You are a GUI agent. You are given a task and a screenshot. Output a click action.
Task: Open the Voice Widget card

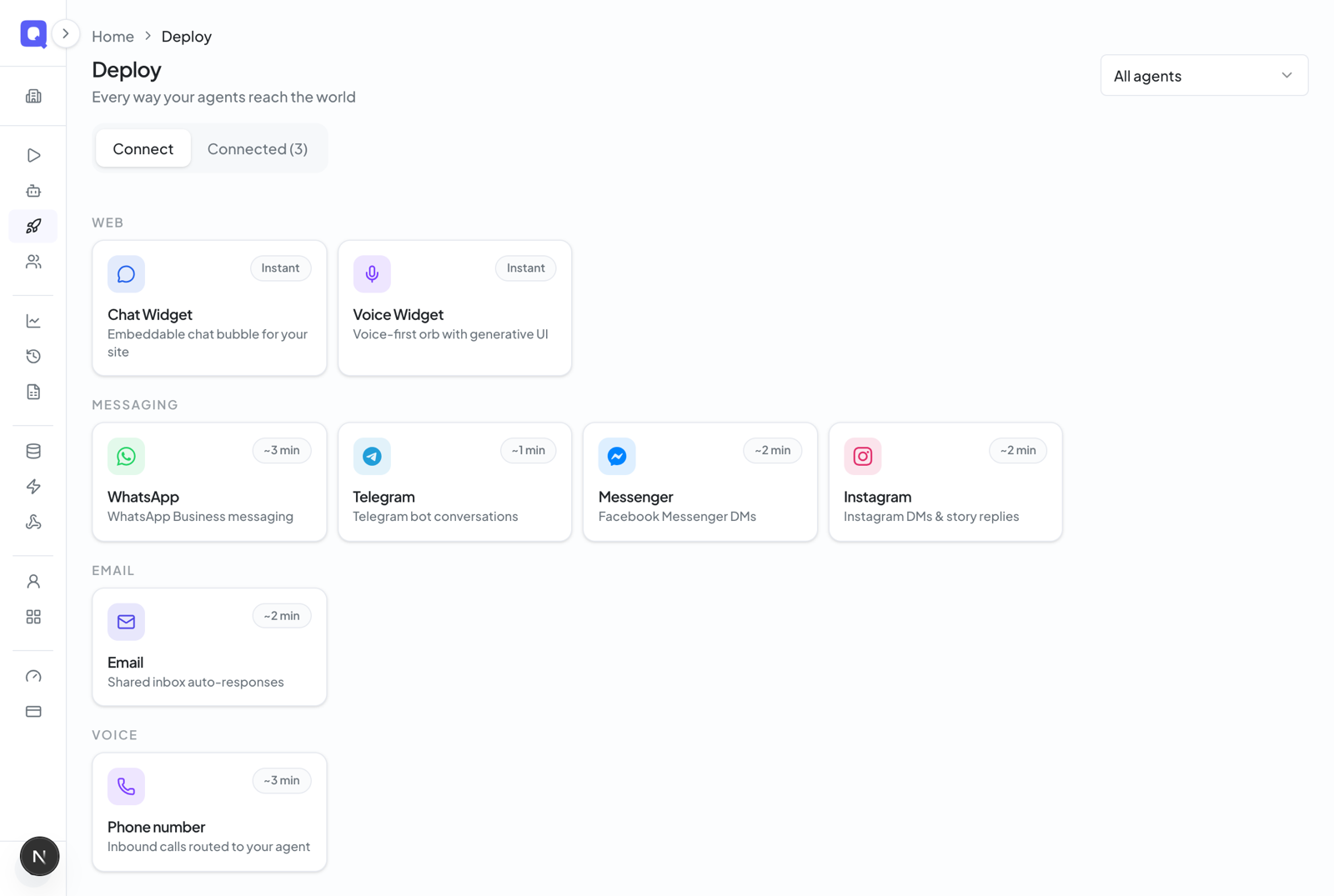[x=454, y=308]
